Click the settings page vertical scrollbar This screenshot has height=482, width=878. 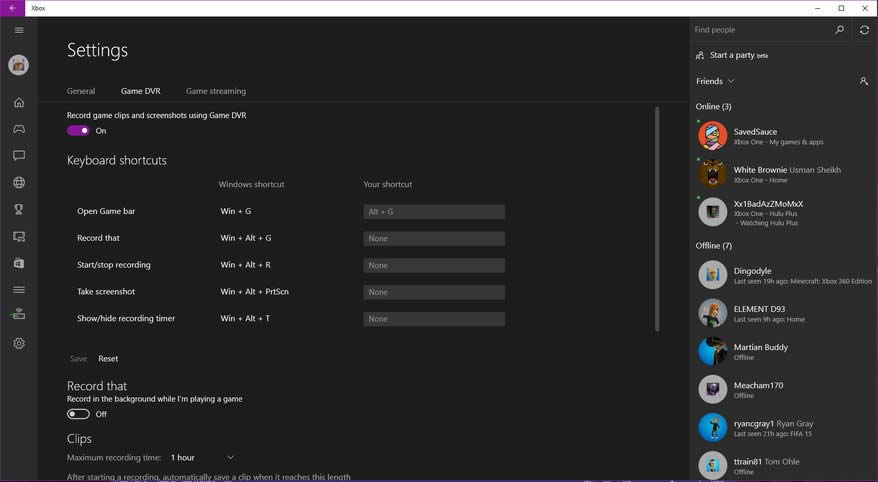point(657,220)
